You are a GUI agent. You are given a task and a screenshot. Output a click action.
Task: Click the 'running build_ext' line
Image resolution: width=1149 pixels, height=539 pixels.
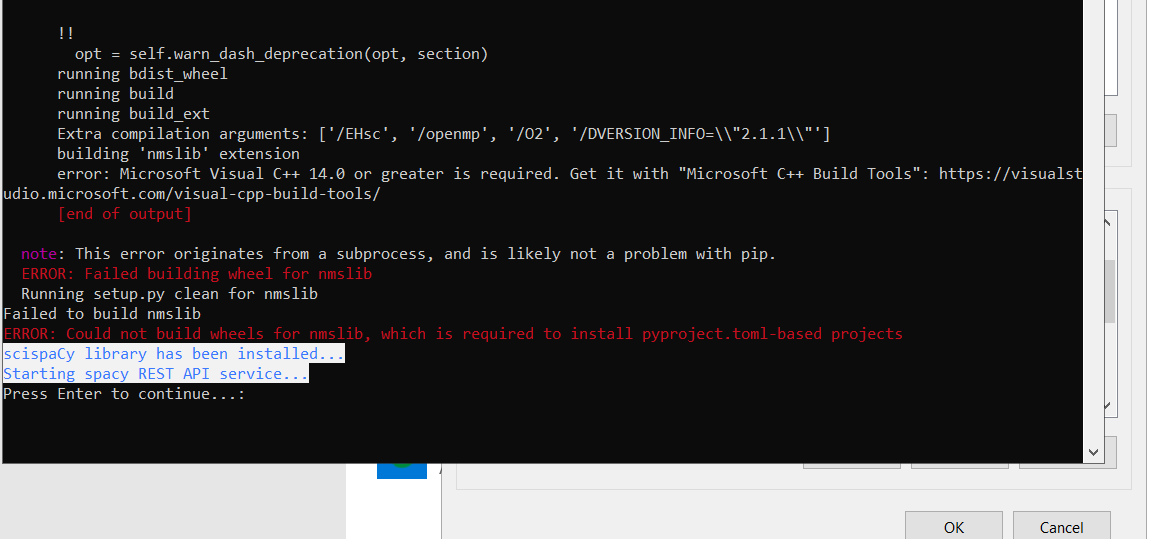coord(133,114)
